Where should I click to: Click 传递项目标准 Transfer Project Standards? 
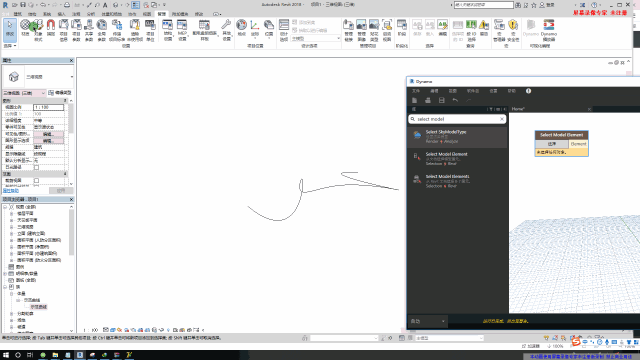pos(117,30)
